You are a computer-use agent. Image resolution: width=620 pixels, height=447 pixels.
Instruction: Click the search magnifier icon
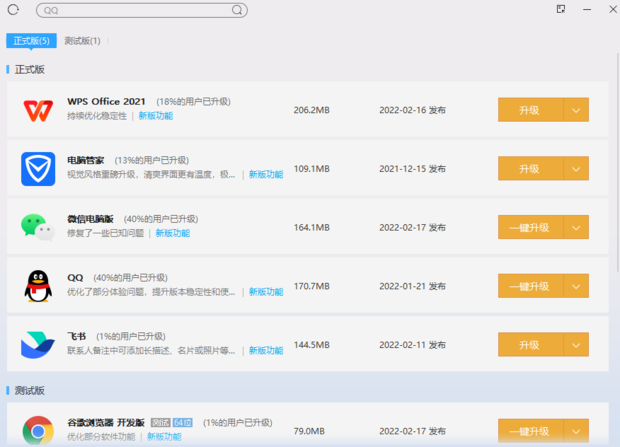click(237, 10)
